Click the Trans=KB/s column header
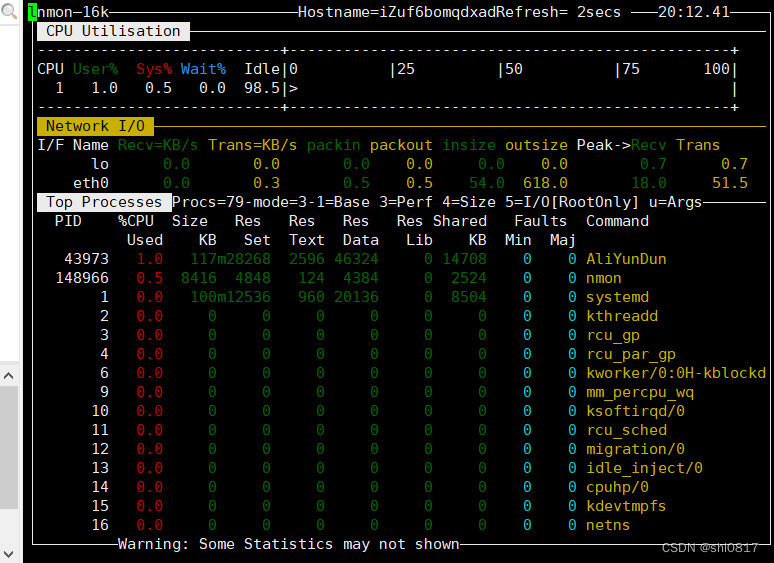774x563 pixels. [252, 145]
